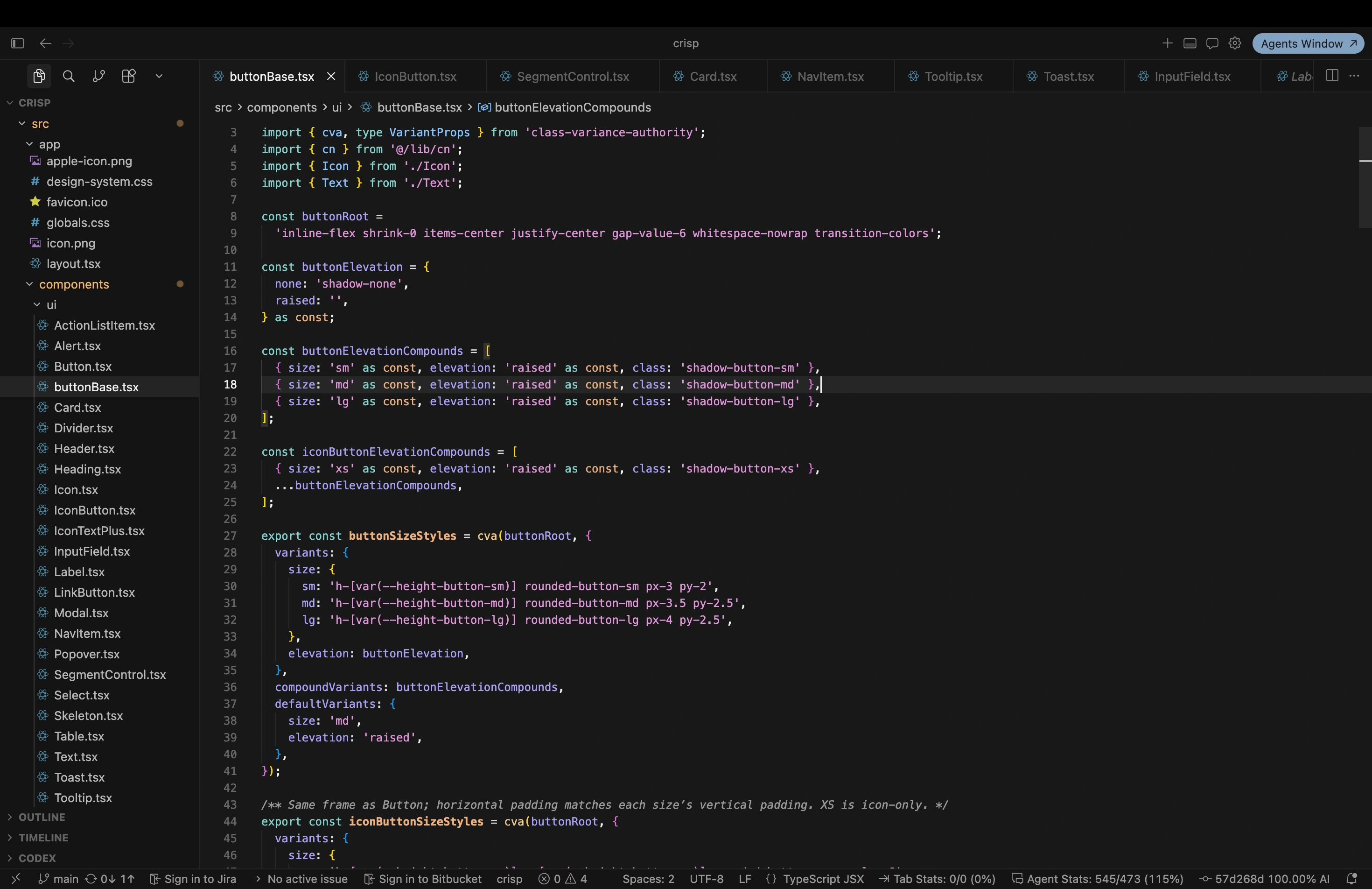Sign in to Bitbucket status item
The width and height of the screenshot is (1372, 889).
click(x=423, y=879)
